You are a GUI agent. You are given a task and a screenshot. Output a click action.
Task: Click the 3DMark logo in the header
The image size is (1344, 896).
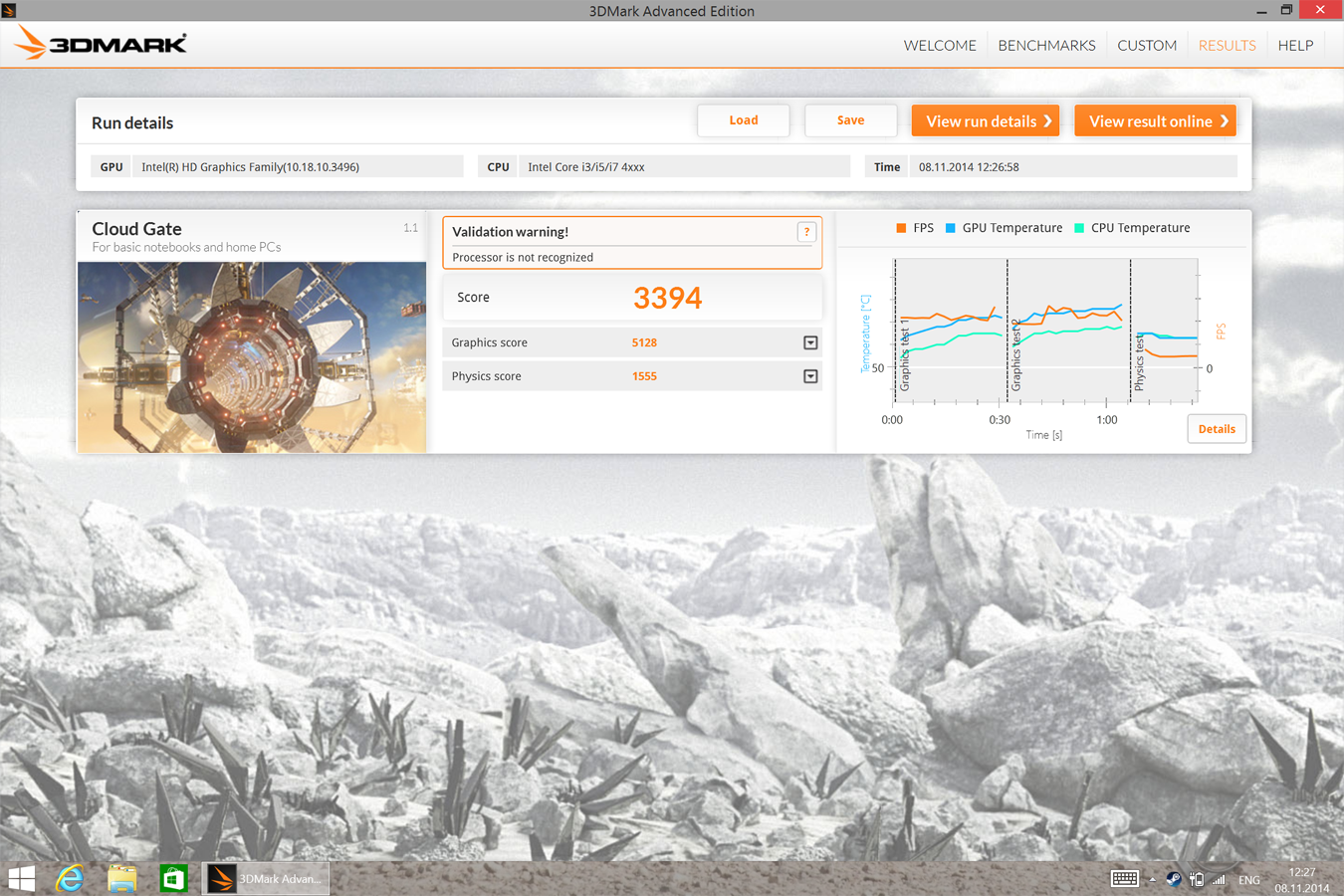pyautogui.click(x=101, y=43)
